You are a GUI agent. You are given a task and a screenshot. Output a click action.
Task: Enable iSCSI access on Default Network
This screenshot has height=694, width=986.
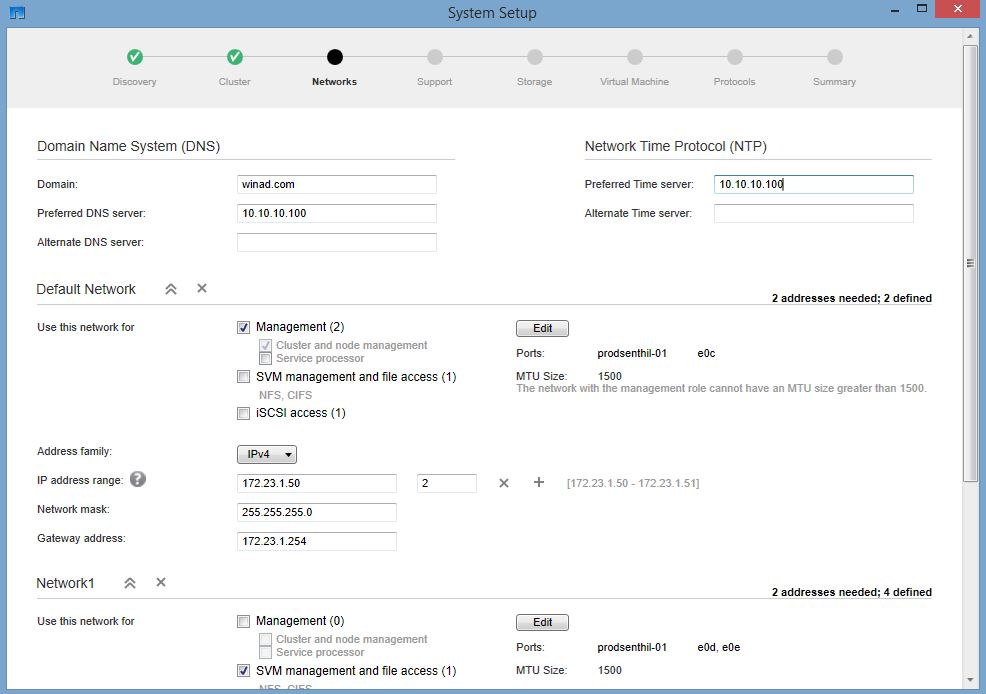point(243,412)
